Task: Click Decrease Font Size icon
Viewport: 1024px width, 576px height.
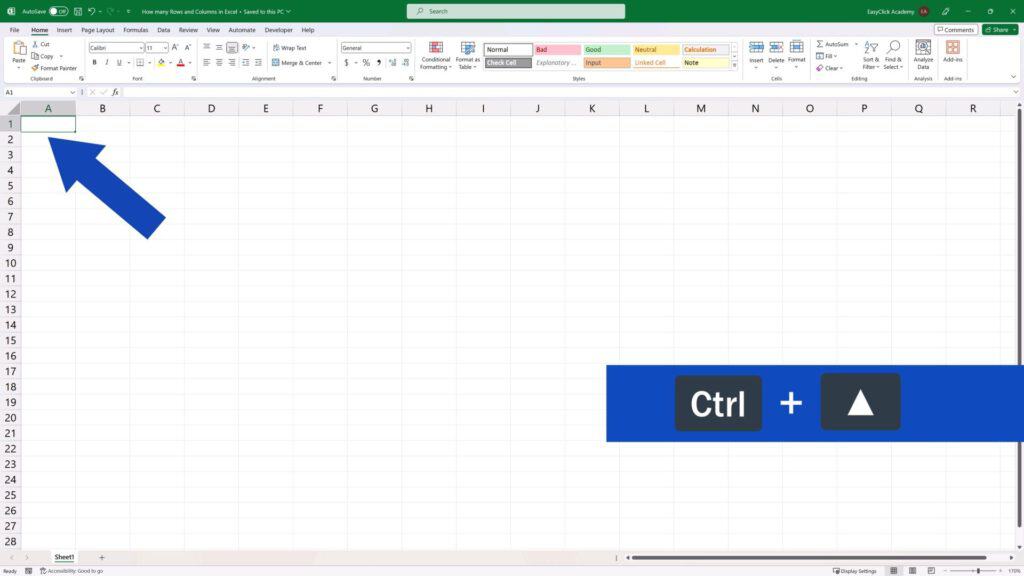Action: point(187,48)
